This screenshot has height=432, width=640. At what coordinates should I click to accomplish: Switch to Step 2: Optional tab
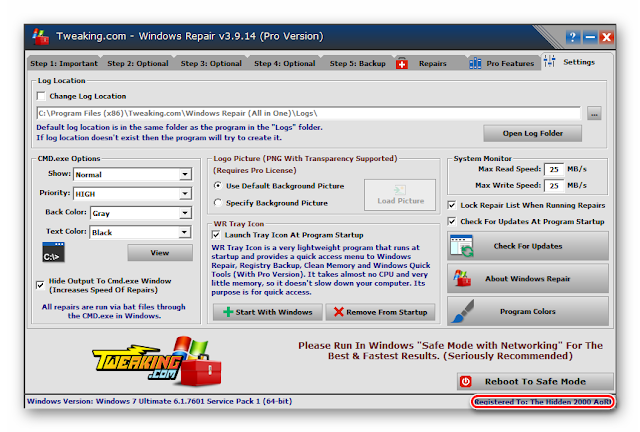(138, 63)
